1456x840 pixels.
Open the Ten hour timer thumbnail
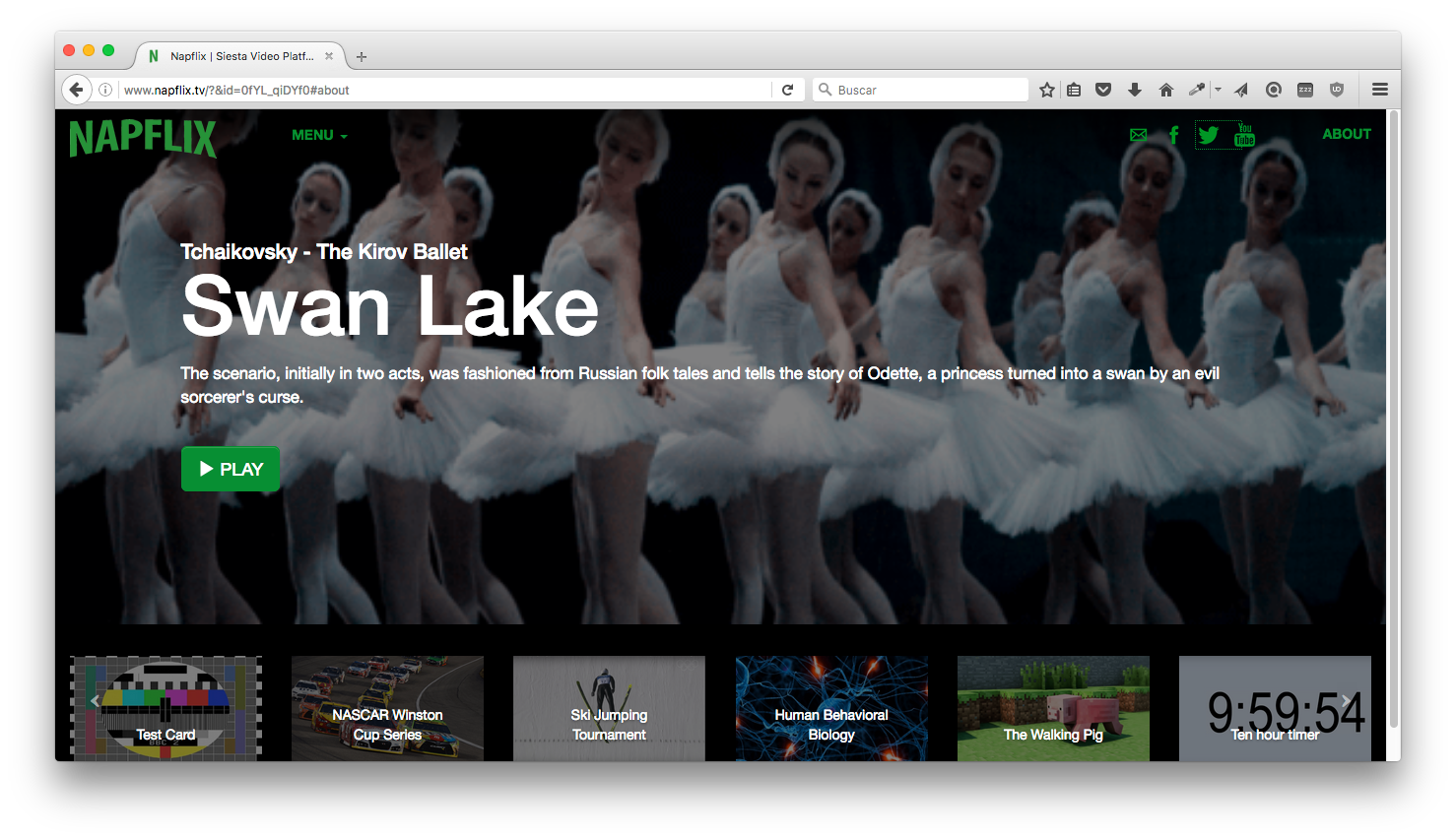point(1275,708)
